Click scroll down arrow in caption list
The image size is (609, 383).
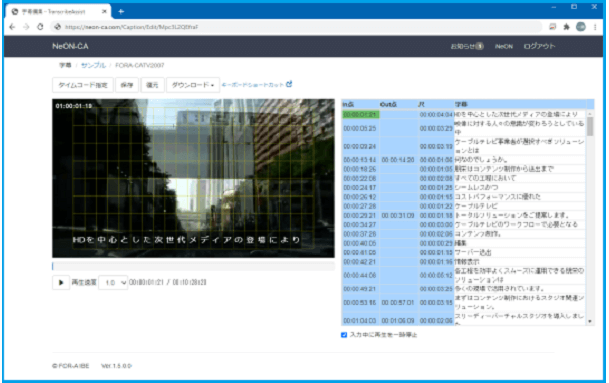click(590, 321)
